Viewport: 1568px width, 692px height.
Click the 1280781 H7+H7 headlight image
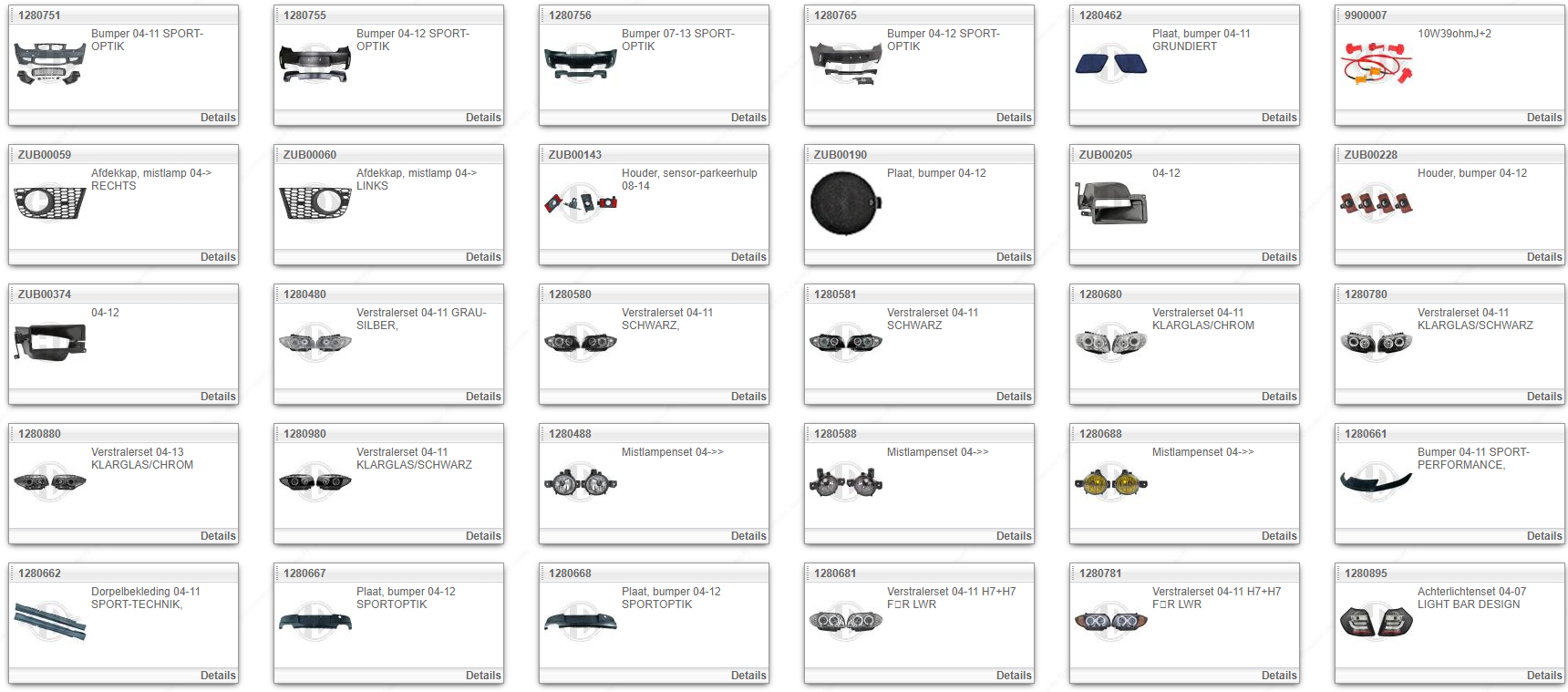tap(1111, 621)
